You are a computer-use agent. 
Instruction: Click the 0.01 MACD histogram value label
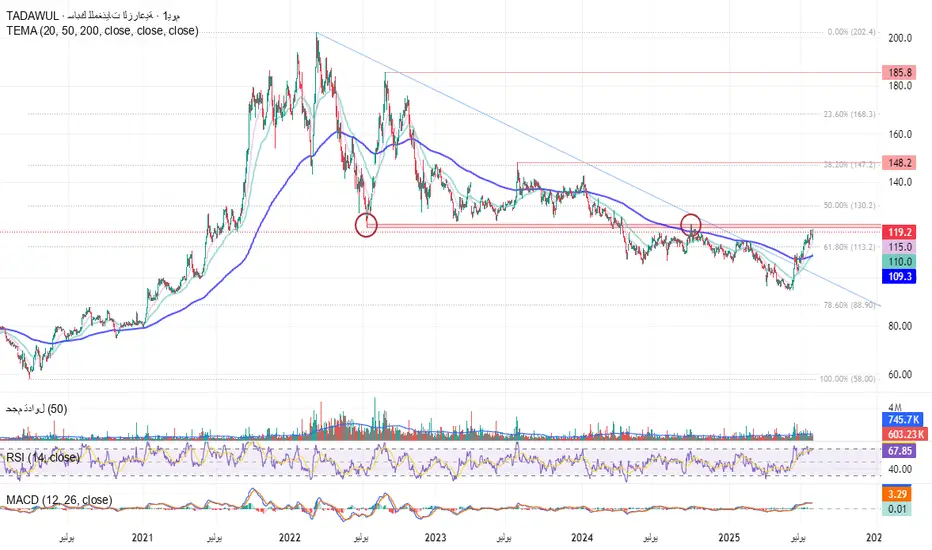tap(897, 509)
